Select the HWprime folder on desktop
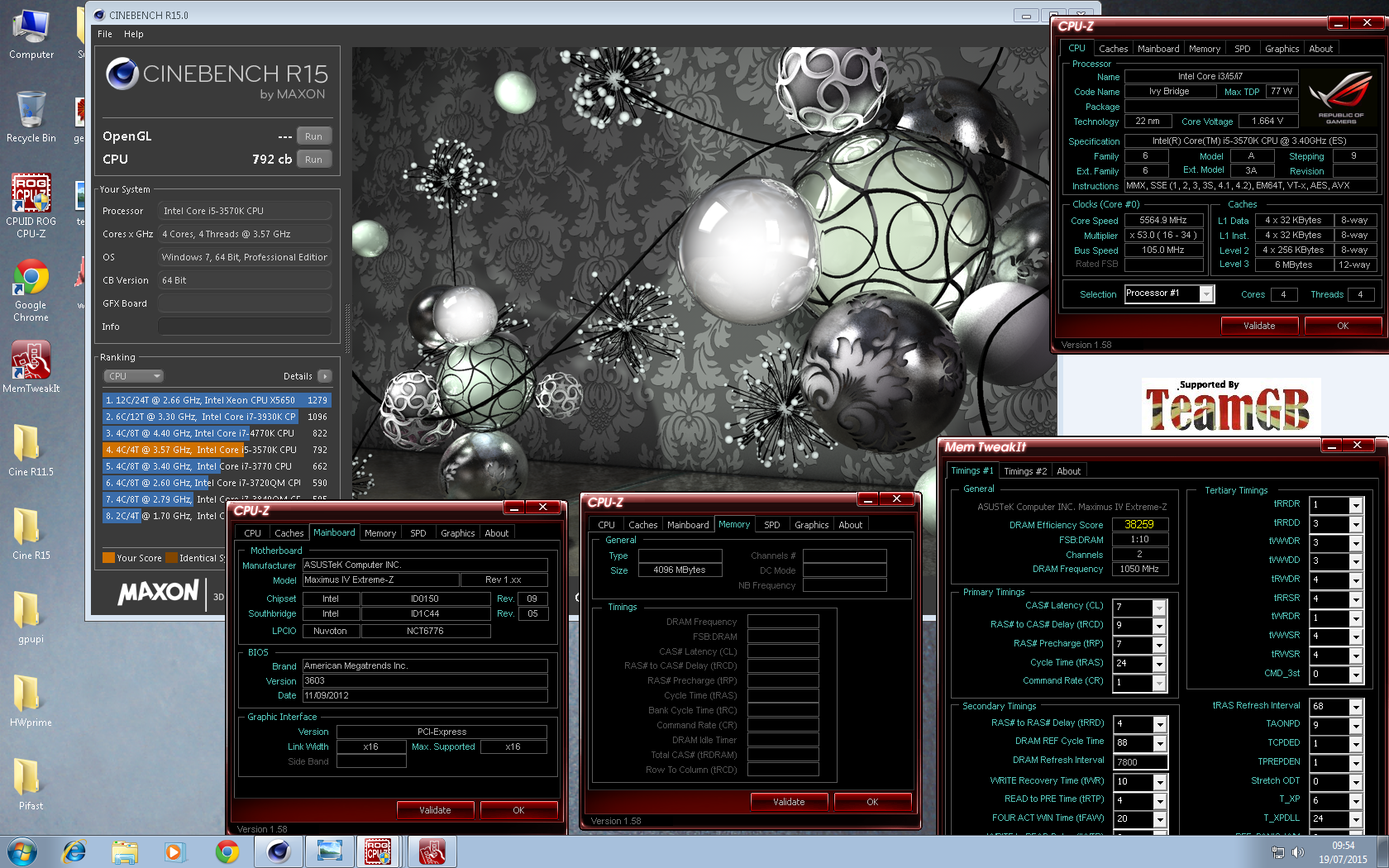The width and height of the screenshot is (1389, 868). (31, 700)
